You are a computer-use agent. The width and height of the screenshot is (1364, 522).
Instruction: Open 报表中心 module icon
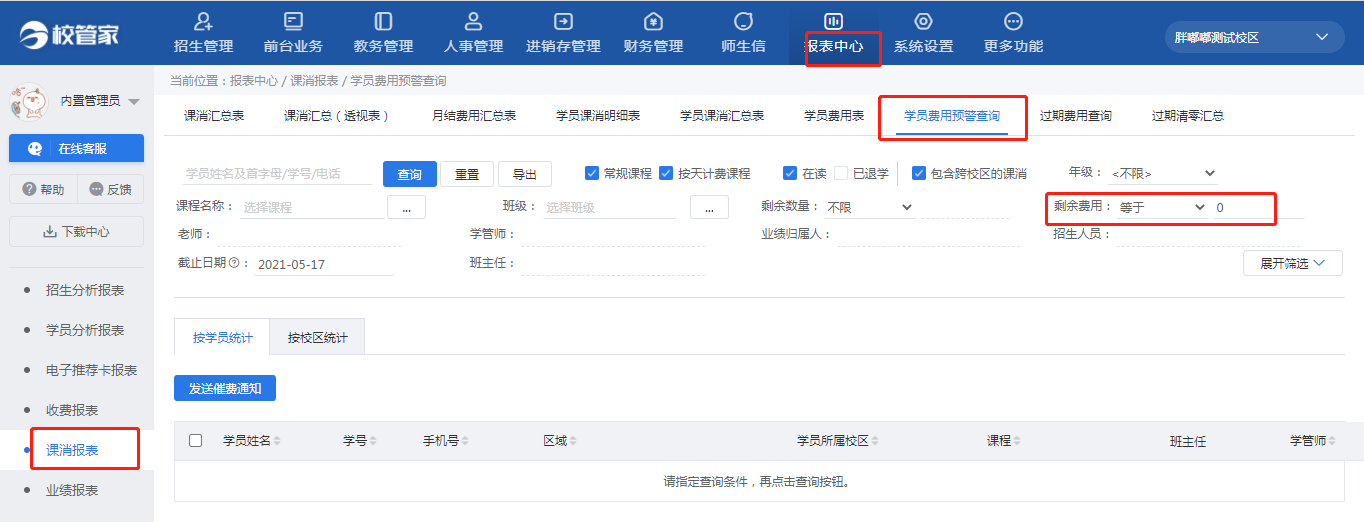833,21
